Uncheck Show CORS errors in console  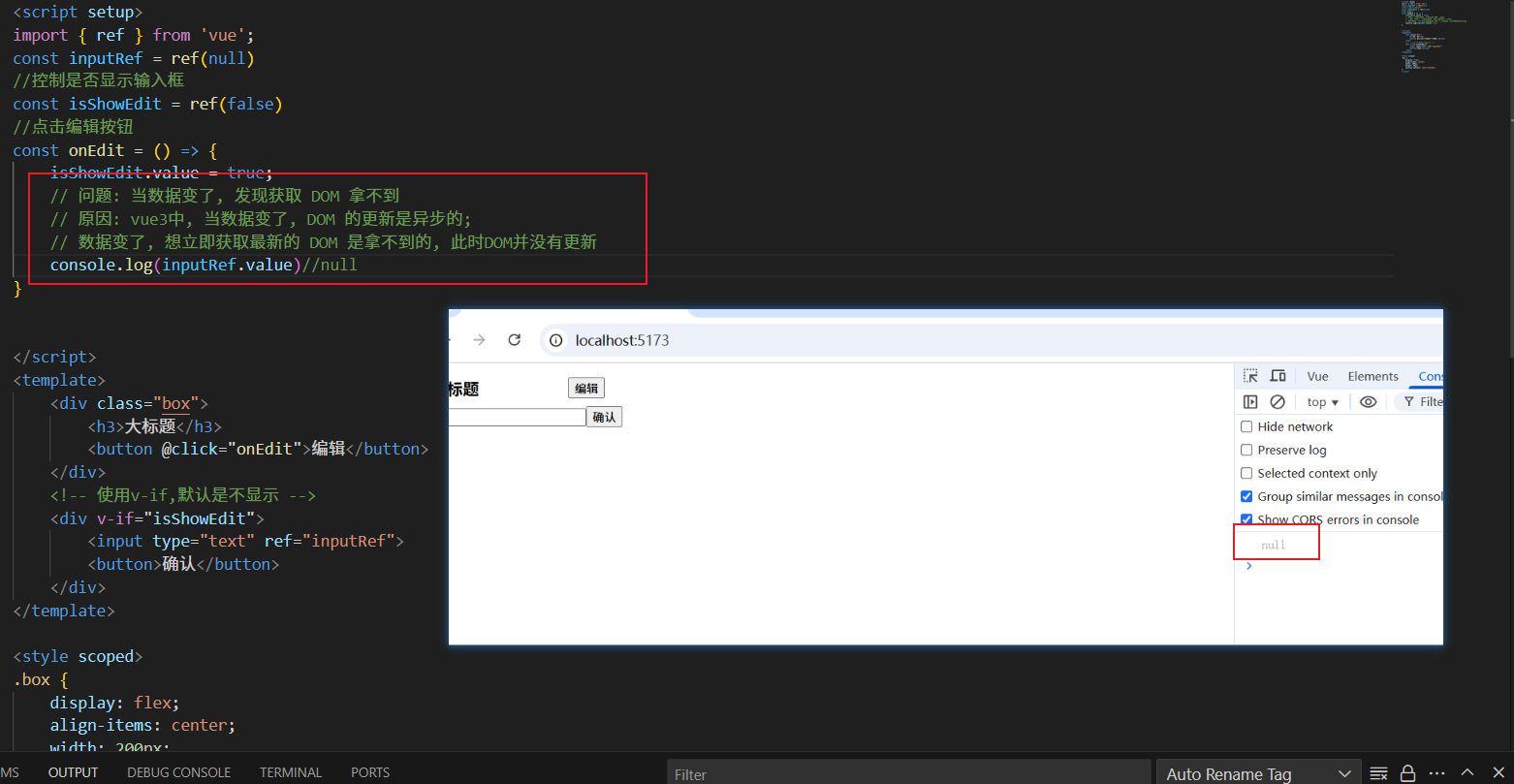point(1246,519)
